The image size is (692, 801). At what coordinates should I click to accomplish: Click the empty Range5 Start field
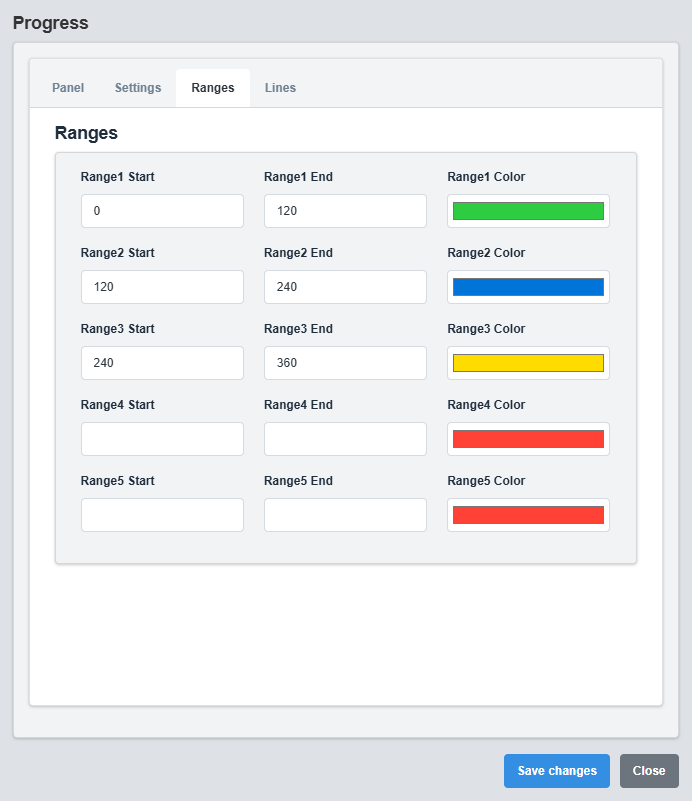[162, 515]
